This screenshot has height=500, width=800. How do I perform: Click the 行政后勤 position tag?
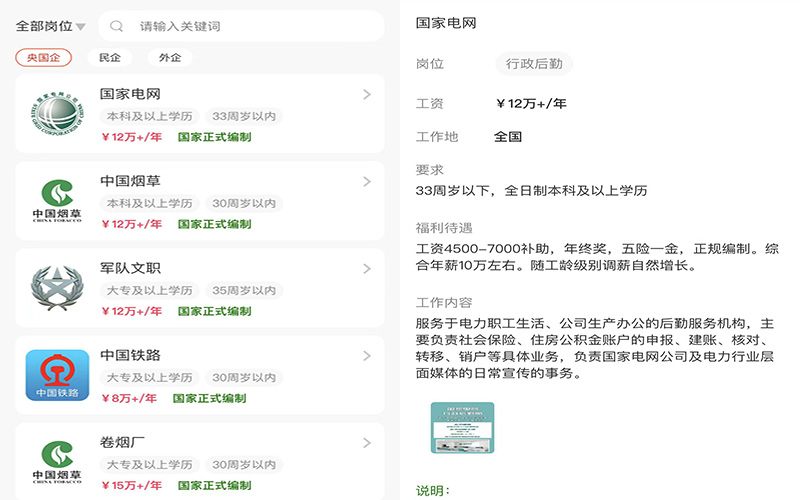pyautogui.click(x=534, y=64)
